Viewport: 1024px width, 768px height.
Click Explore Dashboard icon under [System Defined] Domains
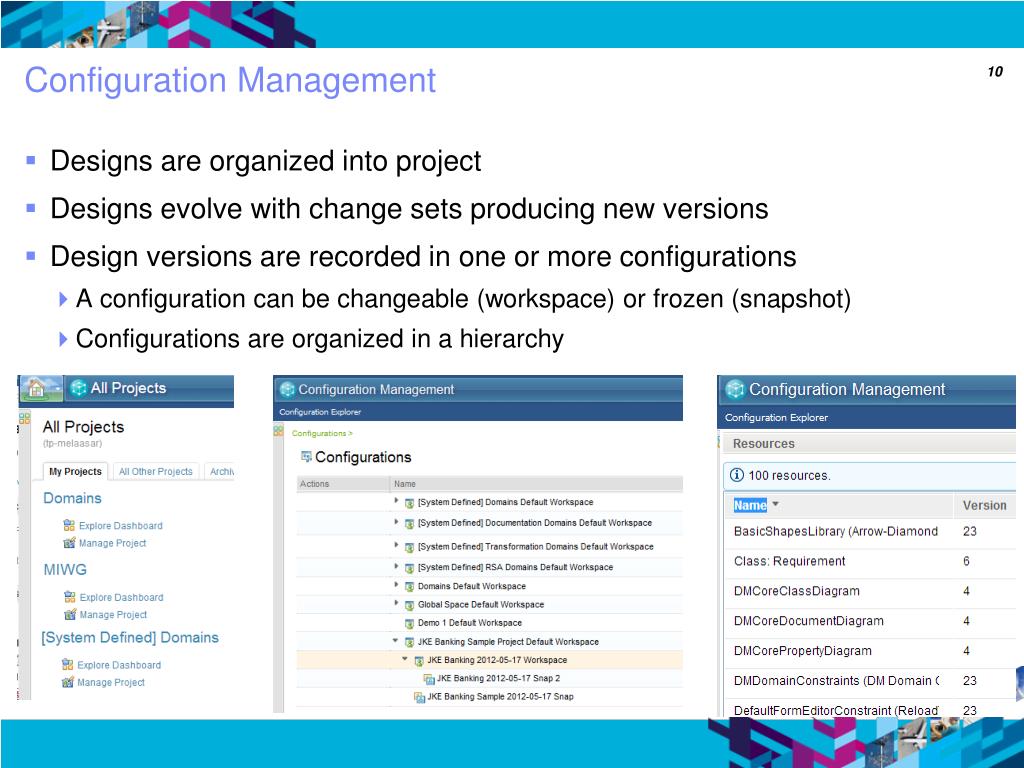click(x=68, y=665)
